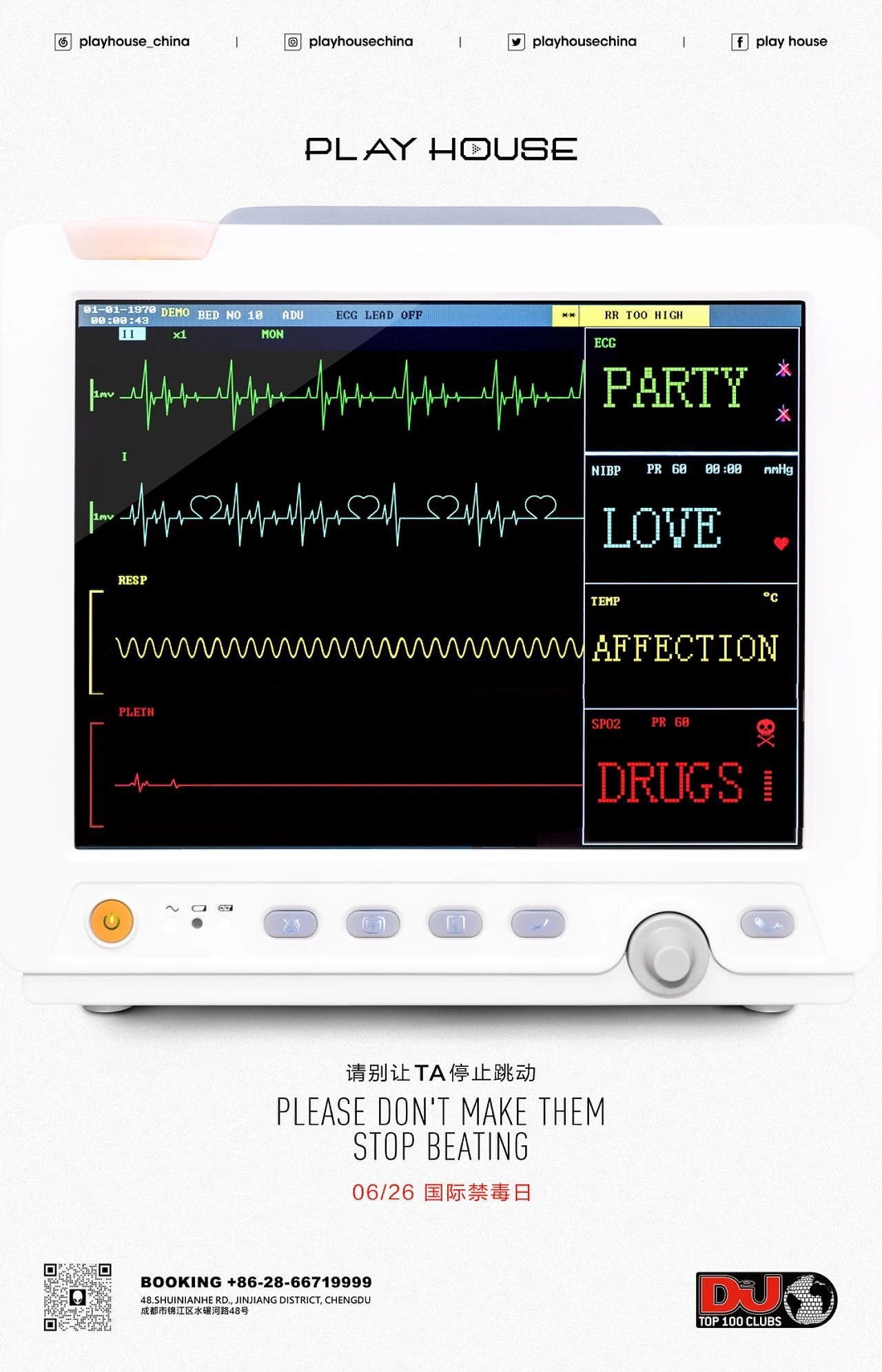Click the Twitter bird icon

point(516,42)
